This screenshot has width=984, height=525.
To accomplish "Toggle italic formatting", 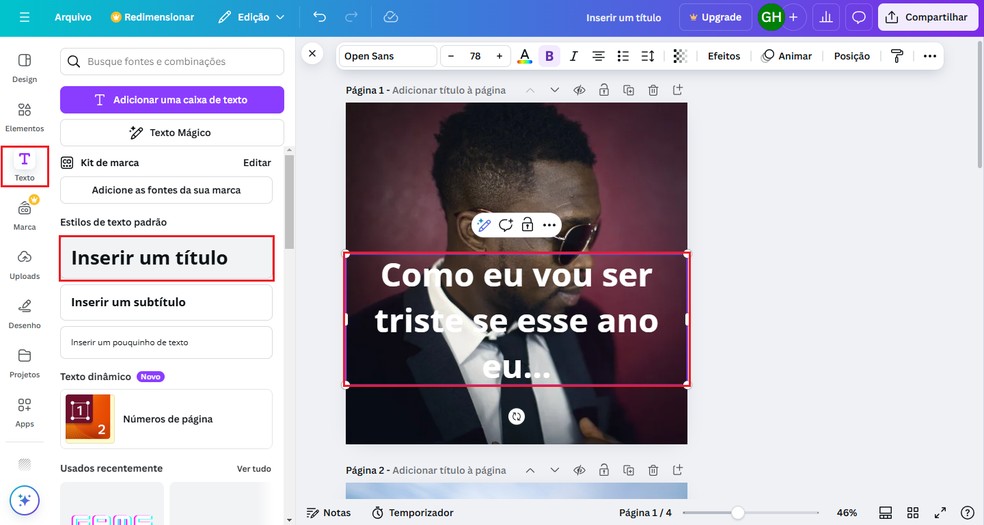I will (574, 56).
